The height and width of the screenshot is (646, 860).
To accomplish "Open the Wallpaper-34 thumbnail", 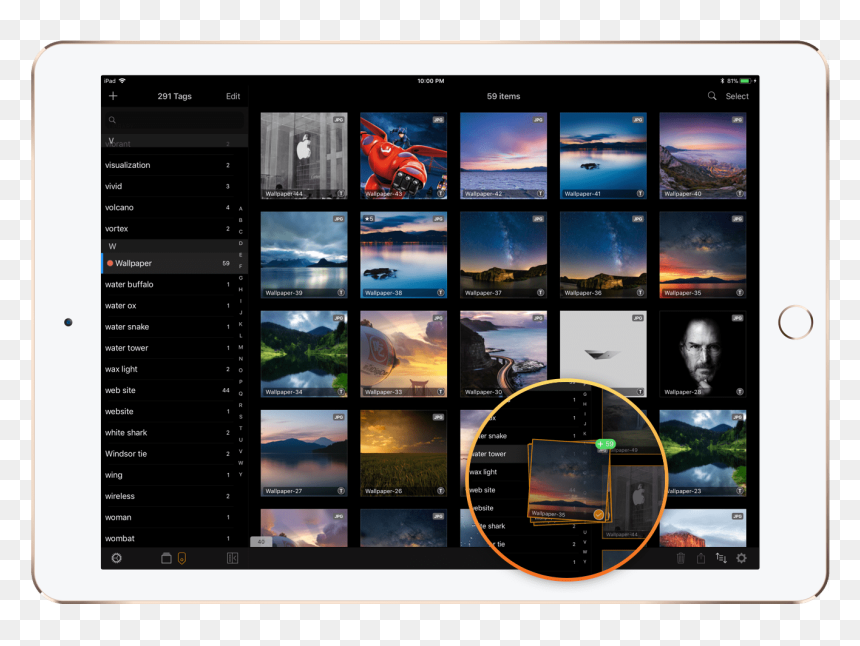I will (x=304, y=354).
